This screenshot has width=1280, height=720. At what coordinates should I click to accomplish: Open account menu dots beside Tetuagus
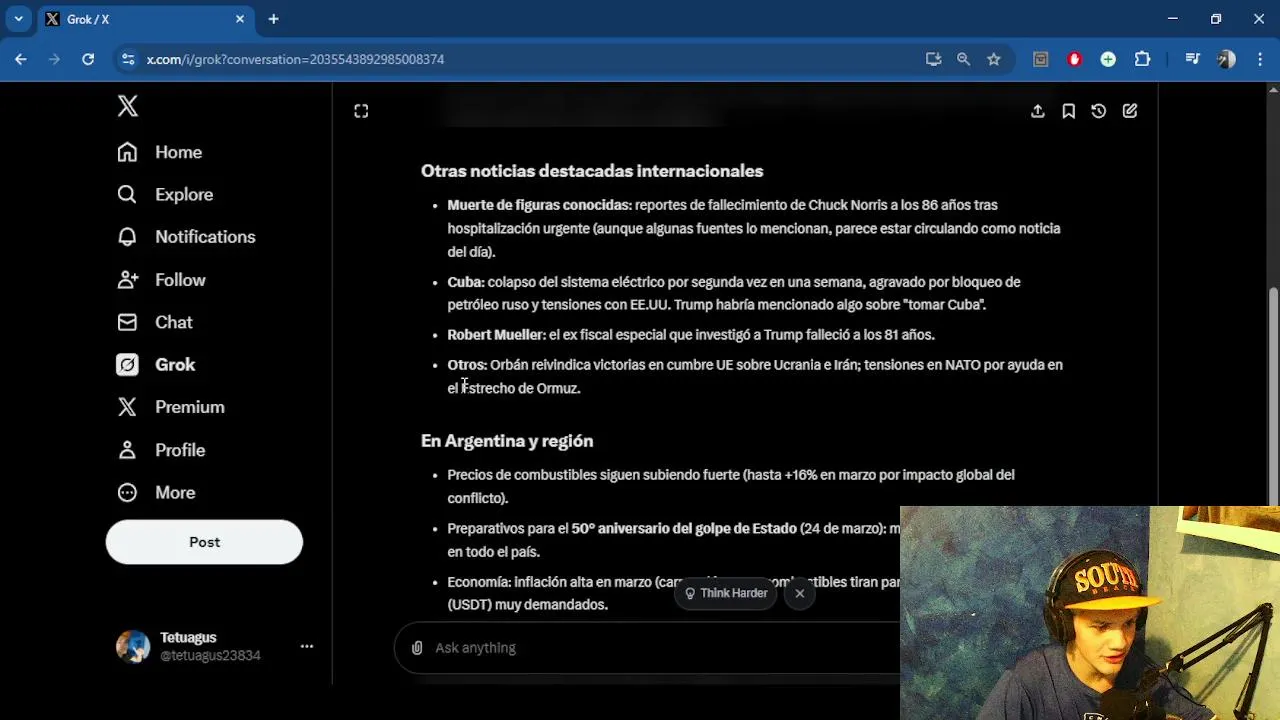click(307, 646)
